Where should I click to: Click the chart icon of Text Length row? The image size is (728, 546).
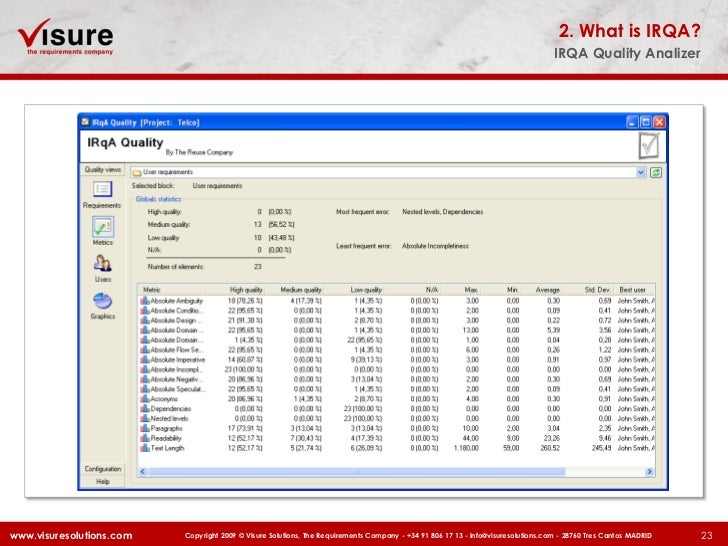(145, 448)
